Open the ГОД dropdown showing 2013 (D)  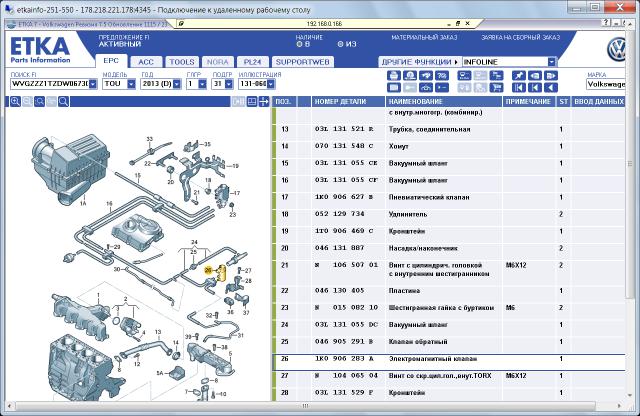tap(177, 84)
